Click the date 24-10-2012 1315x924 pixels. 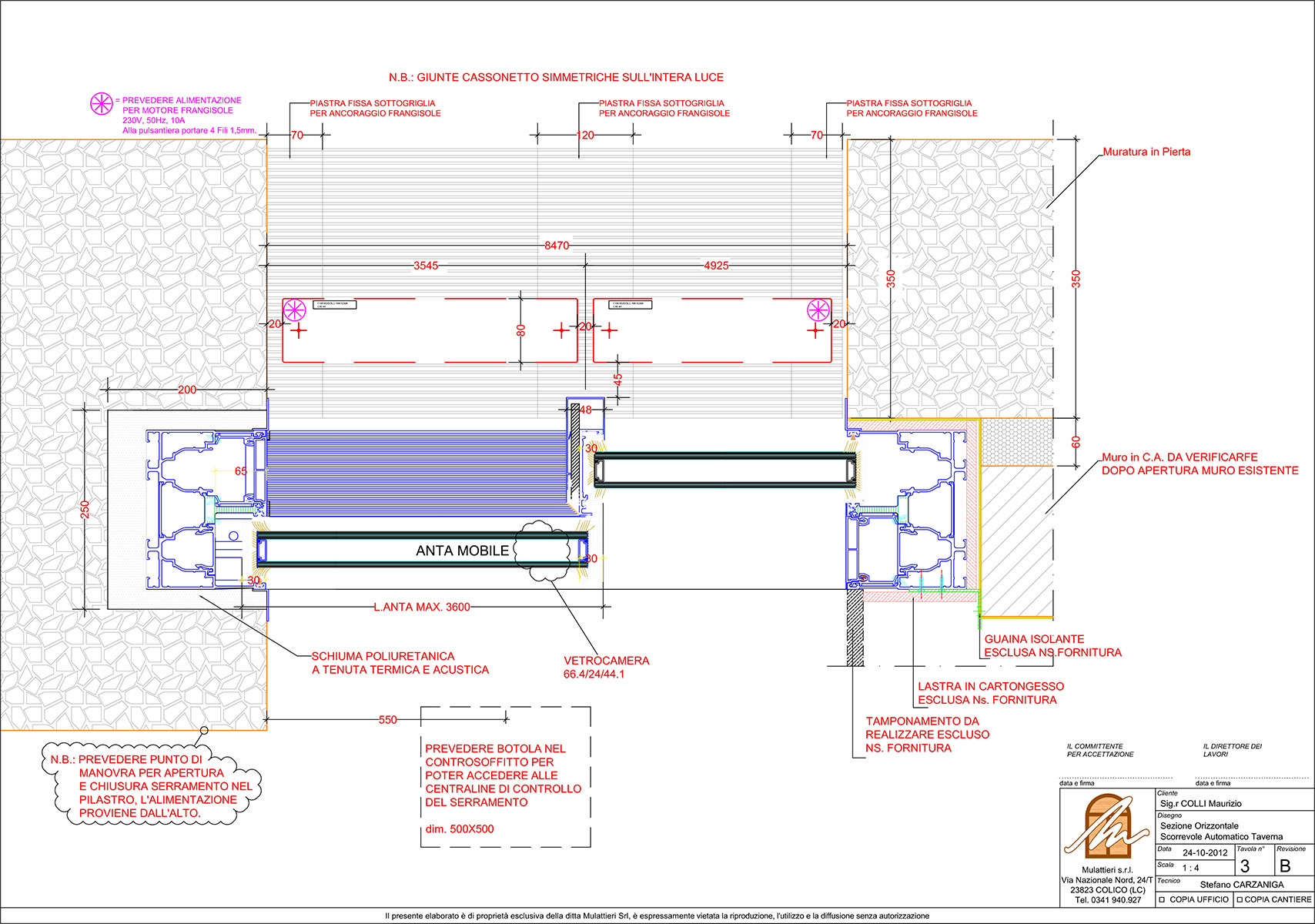point(1205,852)
